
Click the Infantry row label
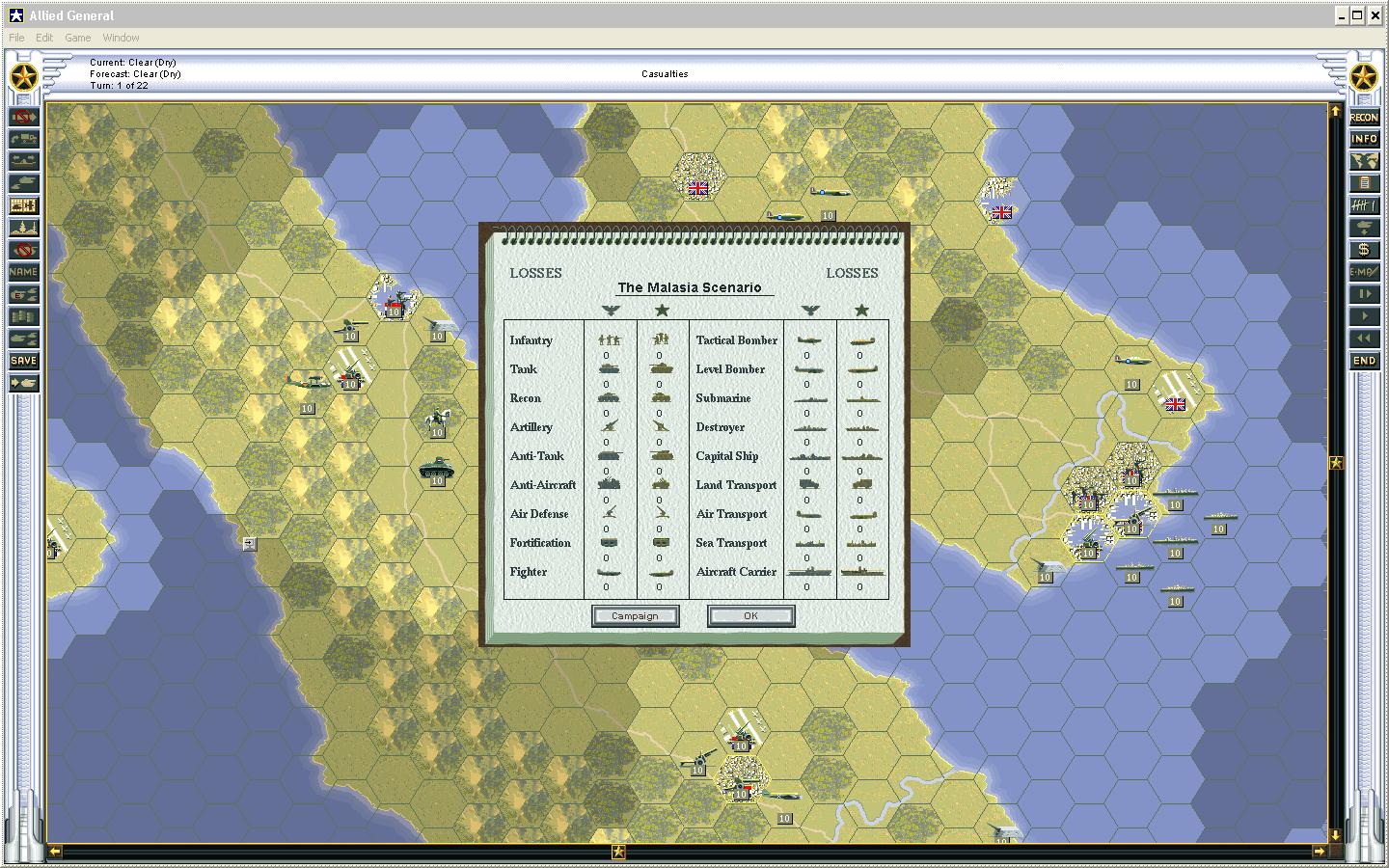click(x=531, y=340)
